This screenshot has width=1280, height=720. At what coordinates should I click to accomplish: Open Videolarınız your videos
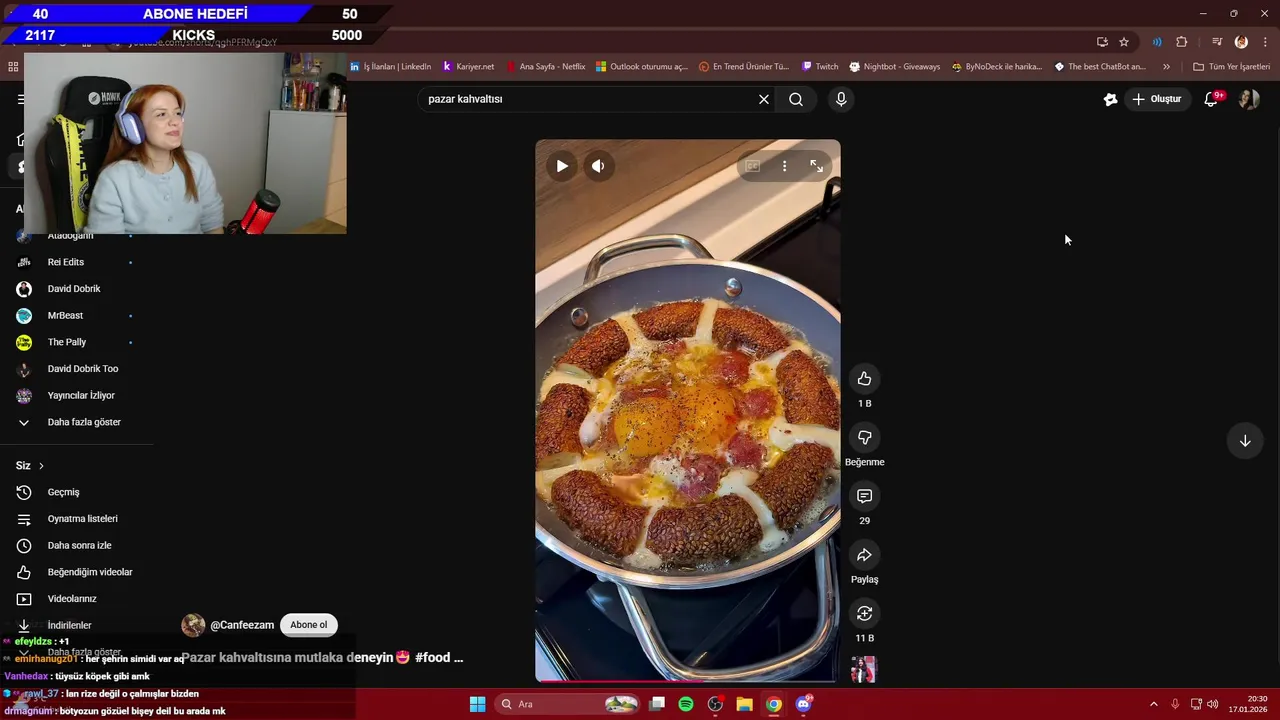click(x=74, y=599)
